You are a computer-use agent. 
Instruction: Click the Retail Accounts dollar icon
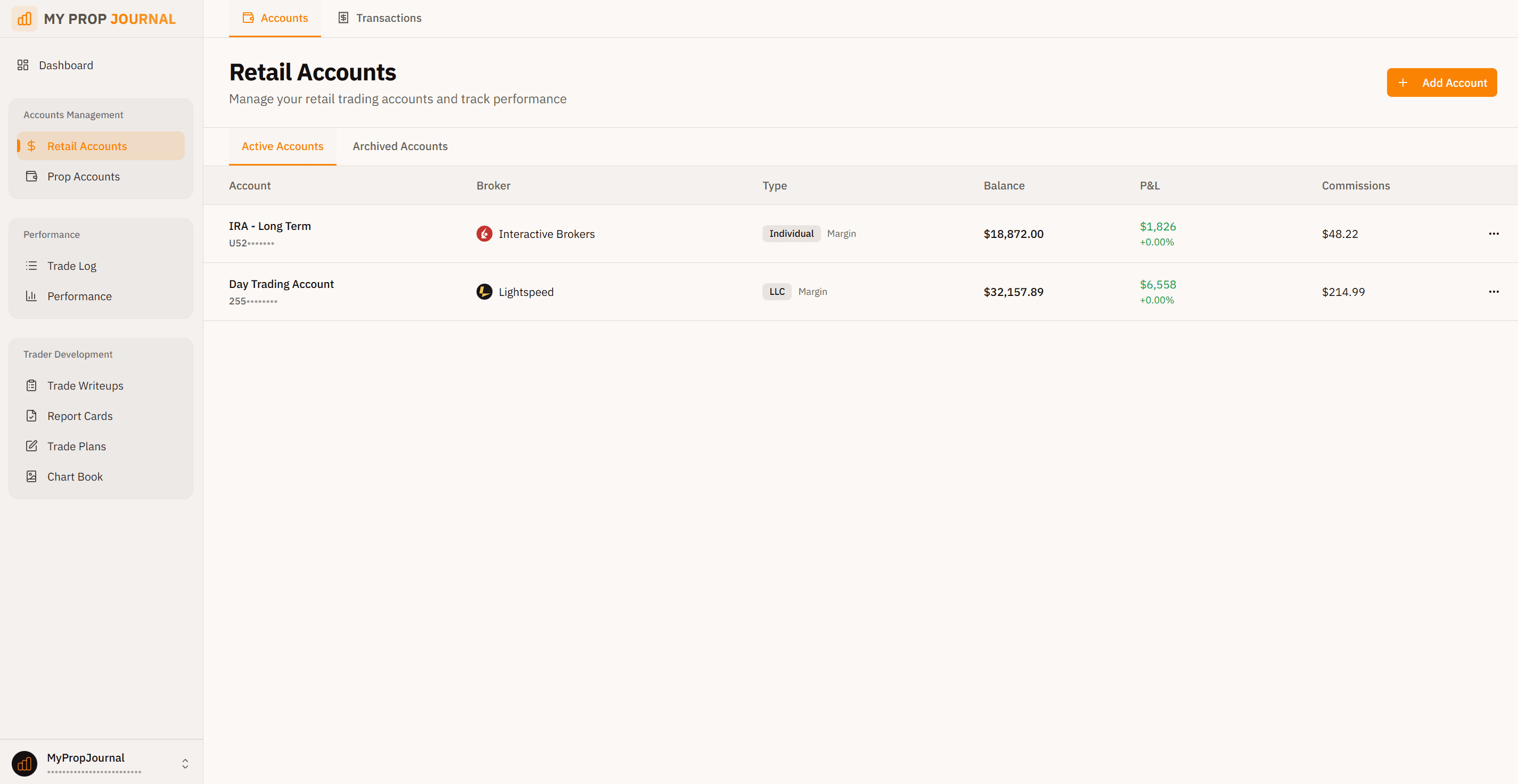(32, 146)
